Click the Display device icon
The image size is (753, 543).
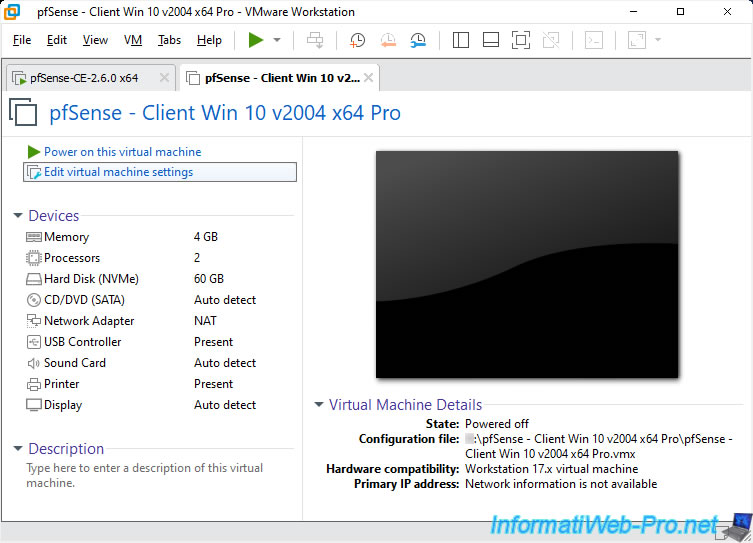34,405
